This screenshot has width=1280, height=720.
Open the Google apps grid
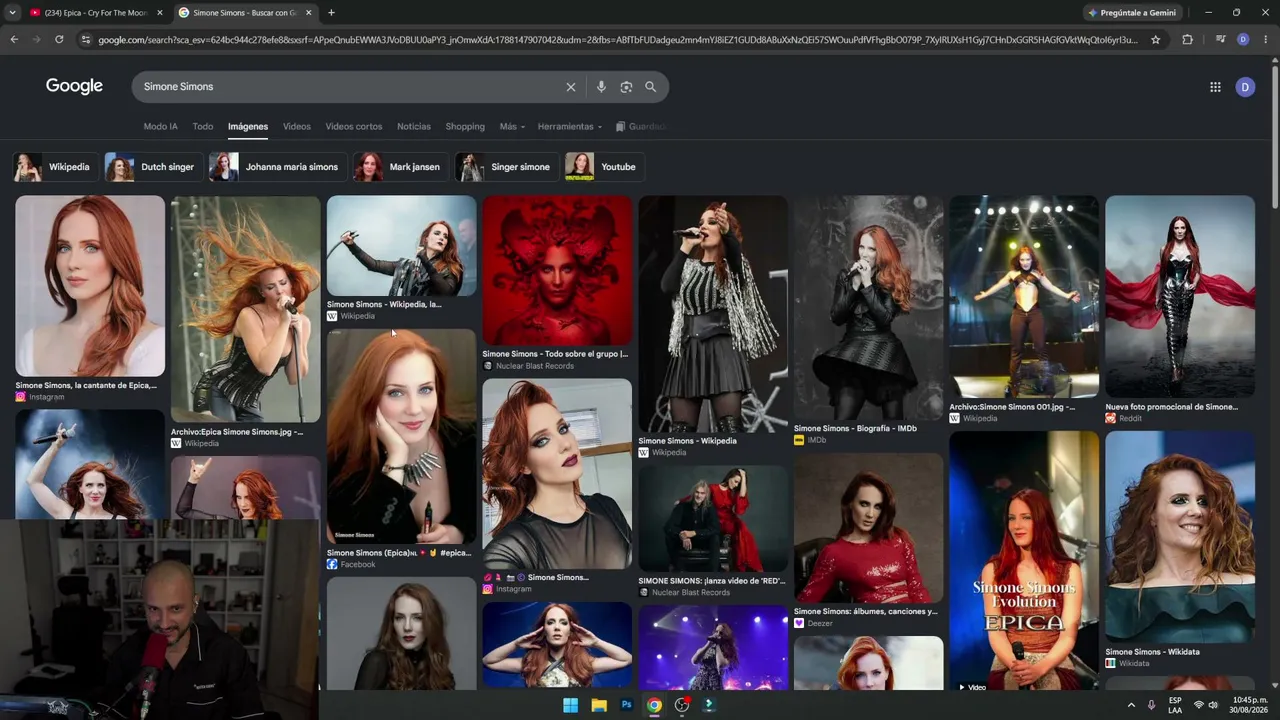[x=1215, y=87]
